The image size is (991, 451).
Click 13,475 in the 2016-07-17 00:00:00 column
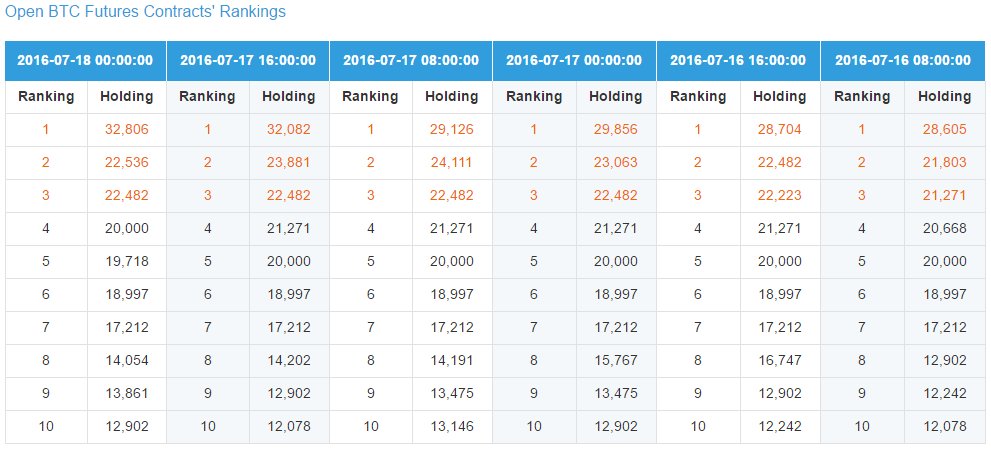pyautogui.click(x=616, y=394)
